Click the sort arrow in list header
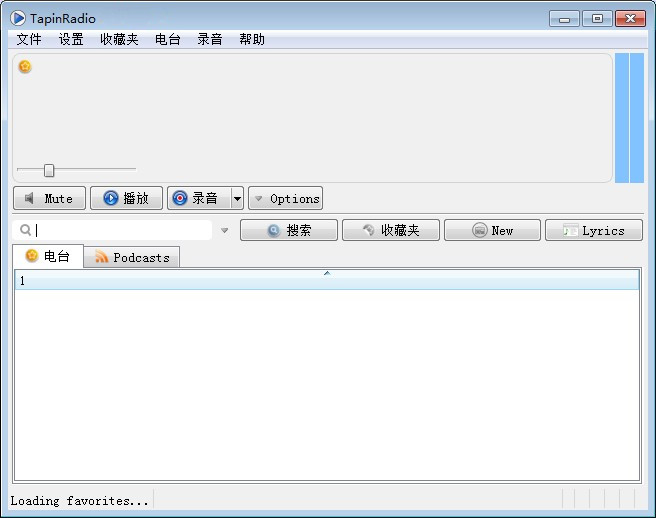 click(327, 273)
